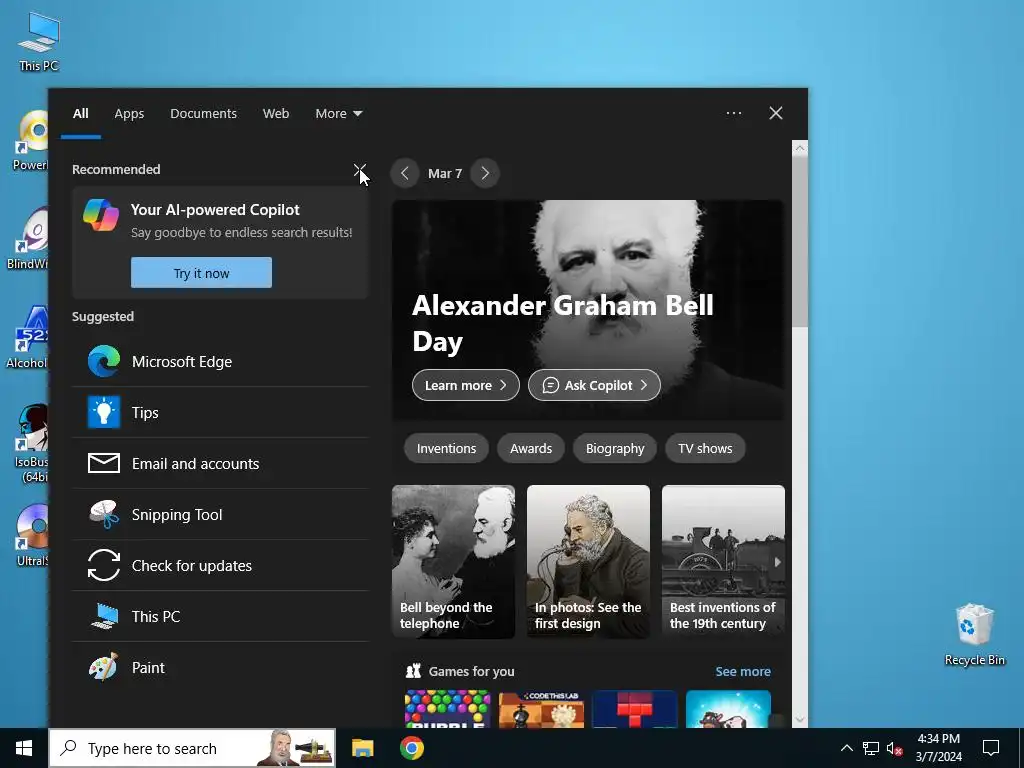The image size is (1024, 768).
Task: Select the Recycle Bin desktop icon
Action: (x=974, y=634)
